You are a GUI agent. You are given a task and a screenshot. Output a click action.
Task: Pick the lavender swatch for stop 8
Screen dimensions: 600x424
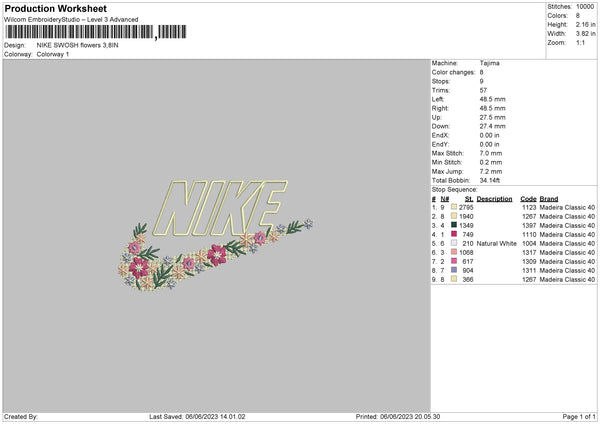point(453,270)
